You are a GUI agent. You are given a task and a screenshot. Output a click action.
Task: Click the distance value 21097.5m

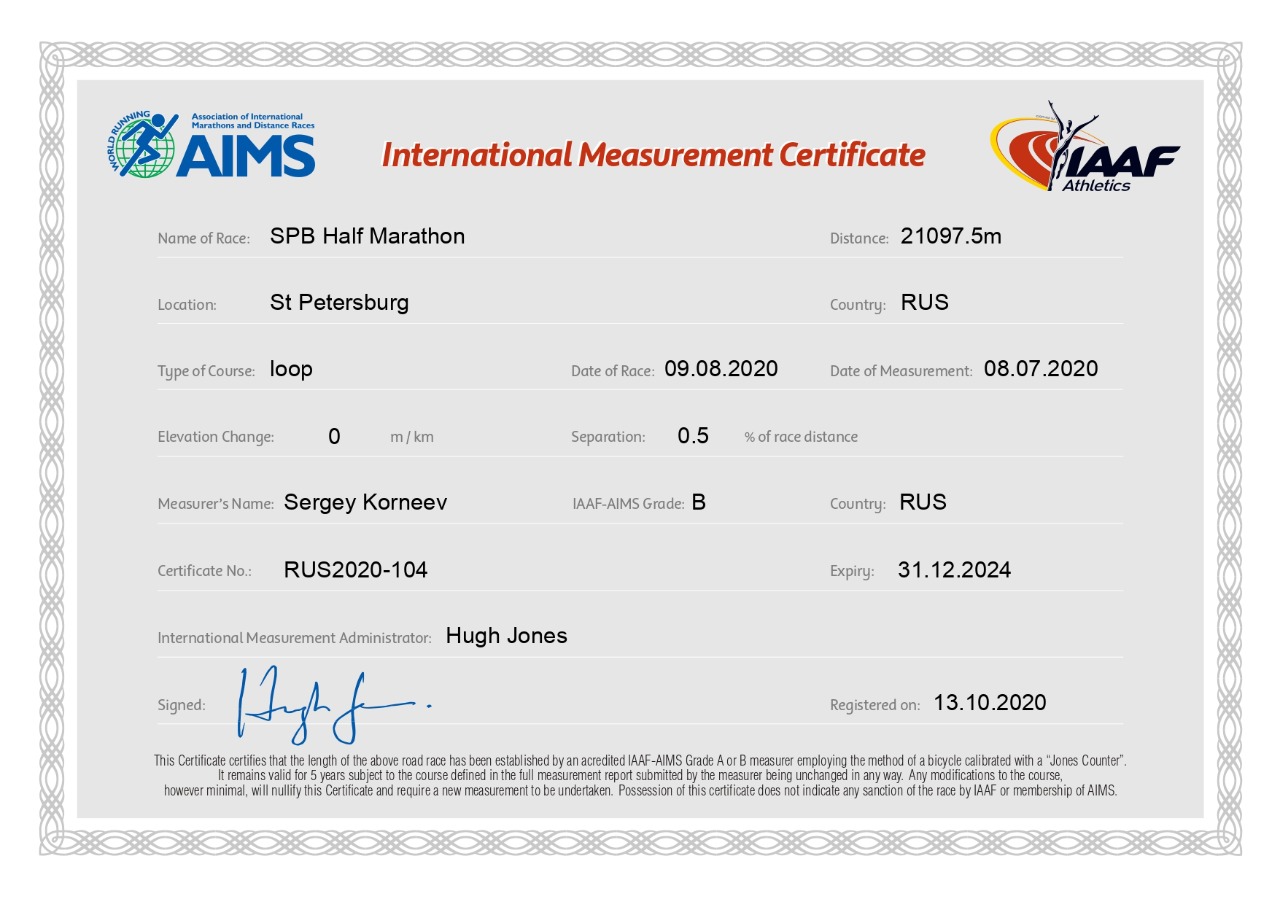pyautogui.click(x=950, y=237)
